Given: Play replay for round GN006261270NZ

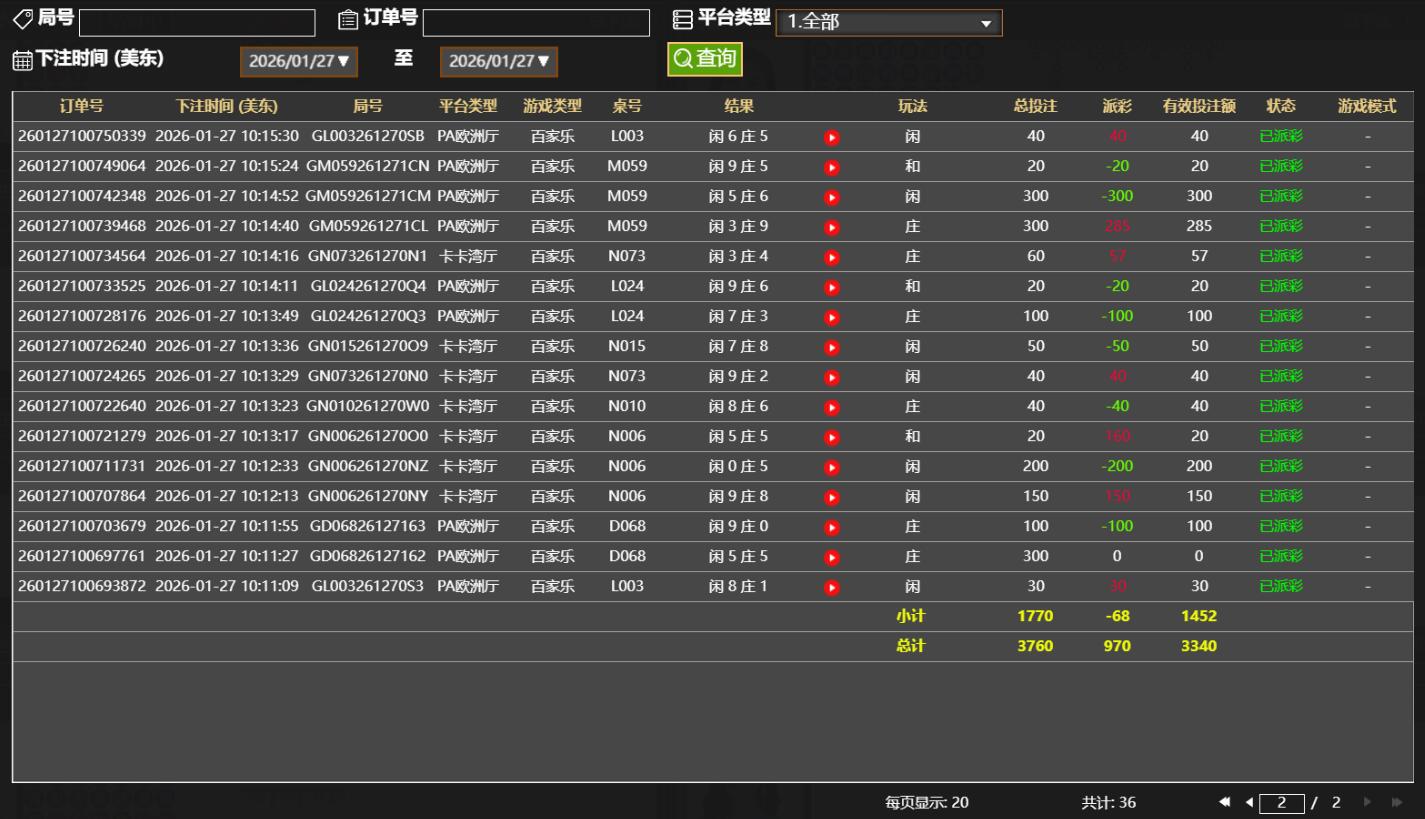Looking at the screenshot, I should (x=831, y=467).
